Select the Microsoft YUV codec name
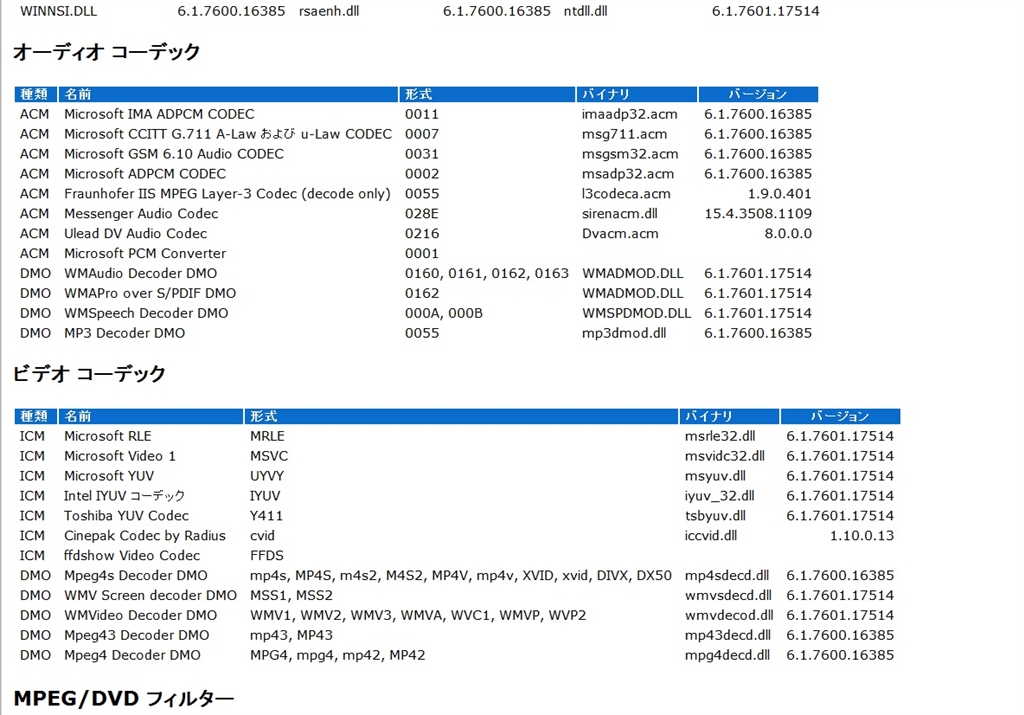 tap(109, 476)
